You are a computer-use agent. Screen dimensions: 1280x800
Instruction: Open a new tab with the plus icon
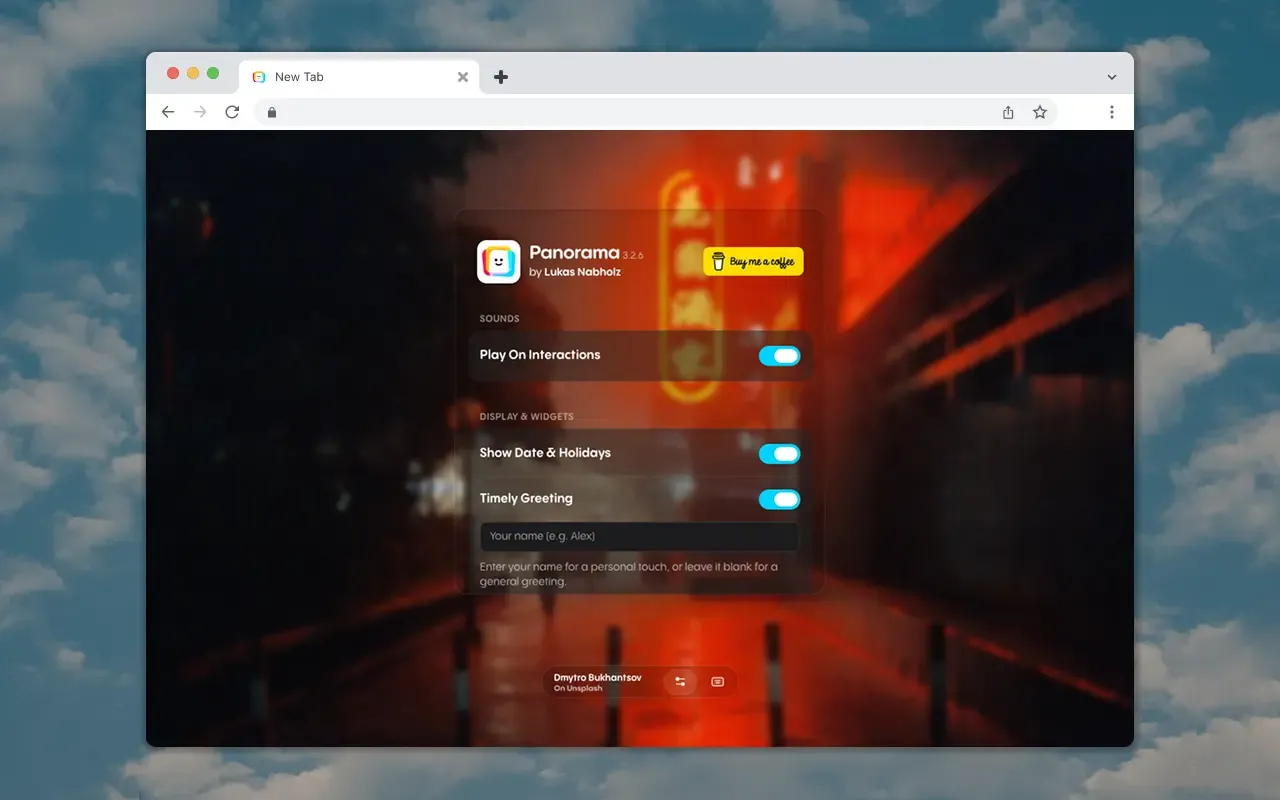(x=501, y=77)
